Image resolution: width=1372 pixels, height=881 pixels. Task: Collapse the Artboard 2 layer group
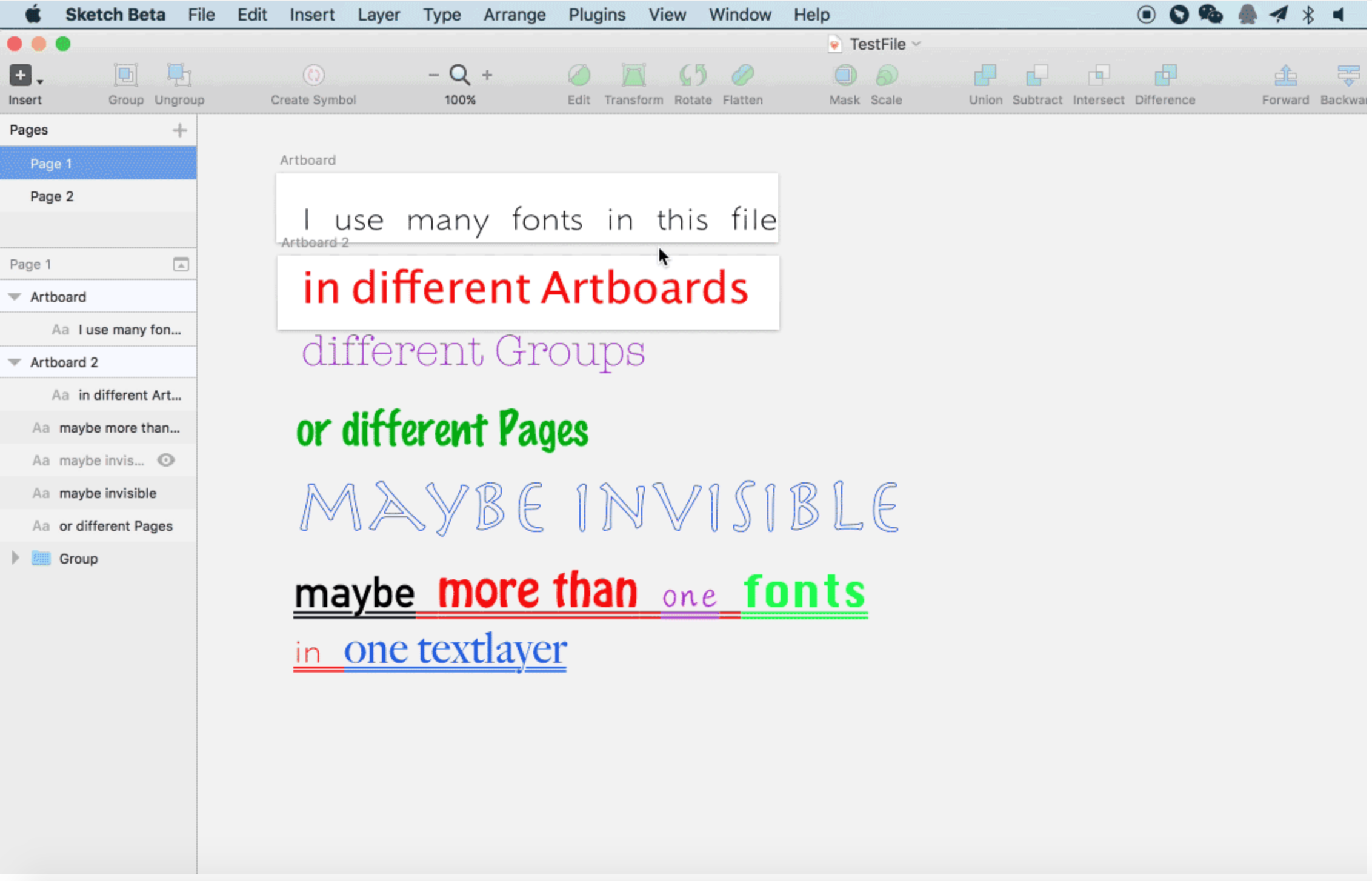[14, 362]
